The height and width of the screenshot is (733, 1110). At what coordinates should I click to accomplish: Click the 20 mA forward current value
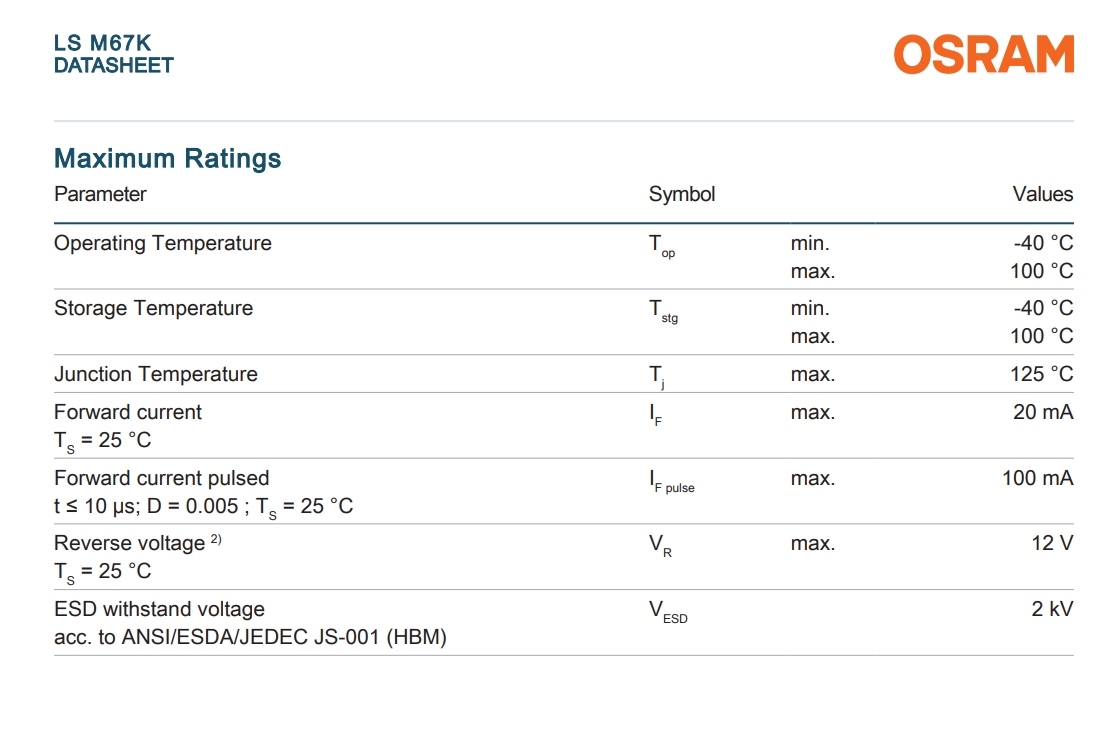click(1043, 411)
